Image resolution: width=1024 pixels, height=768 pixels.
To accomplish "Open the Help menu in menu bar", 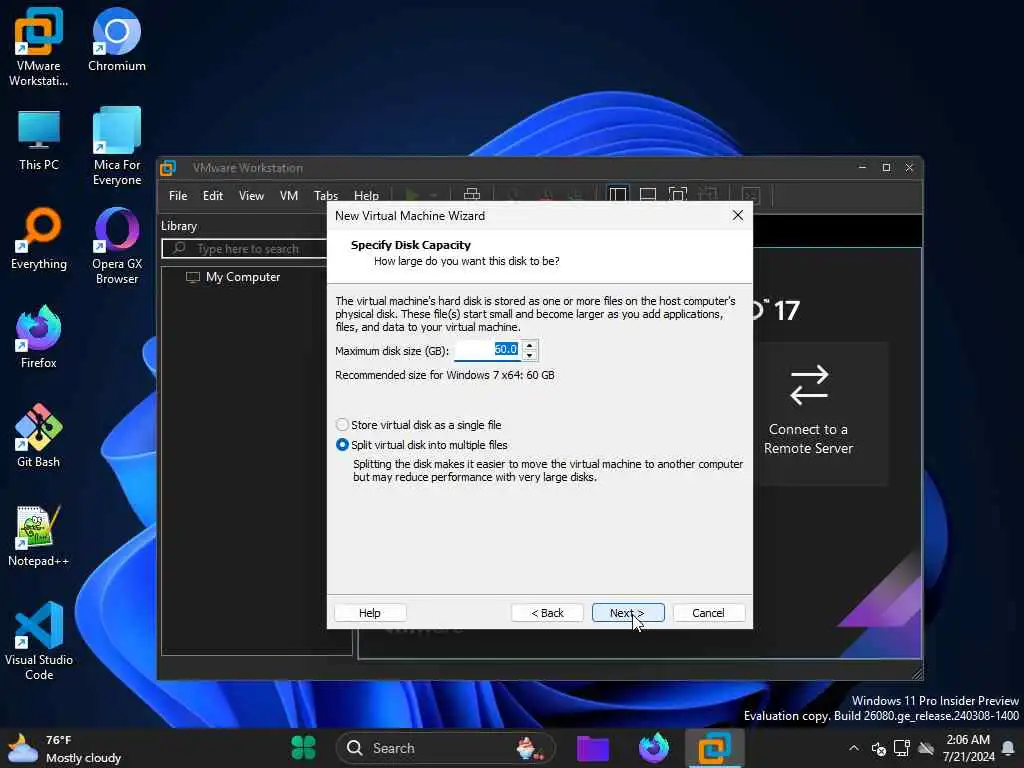I will tap(366, 196).
